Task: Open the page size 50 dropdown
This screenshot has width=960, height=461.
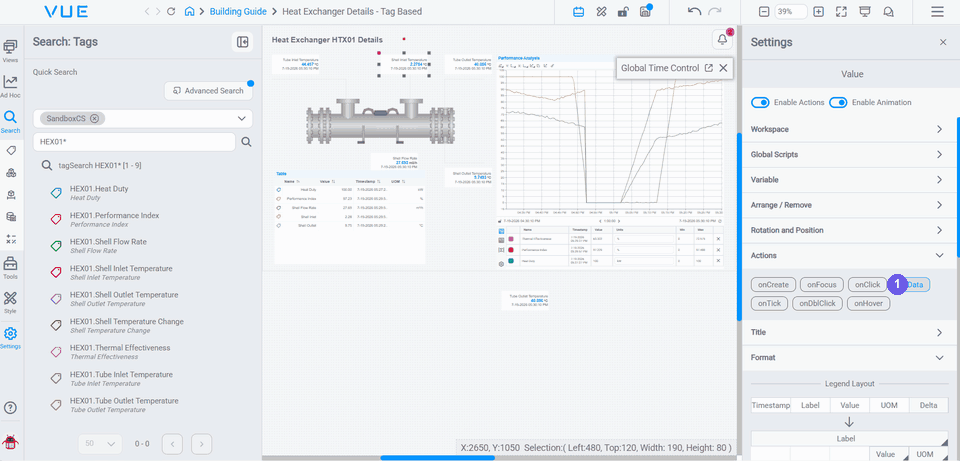Action: pos(100,444)
